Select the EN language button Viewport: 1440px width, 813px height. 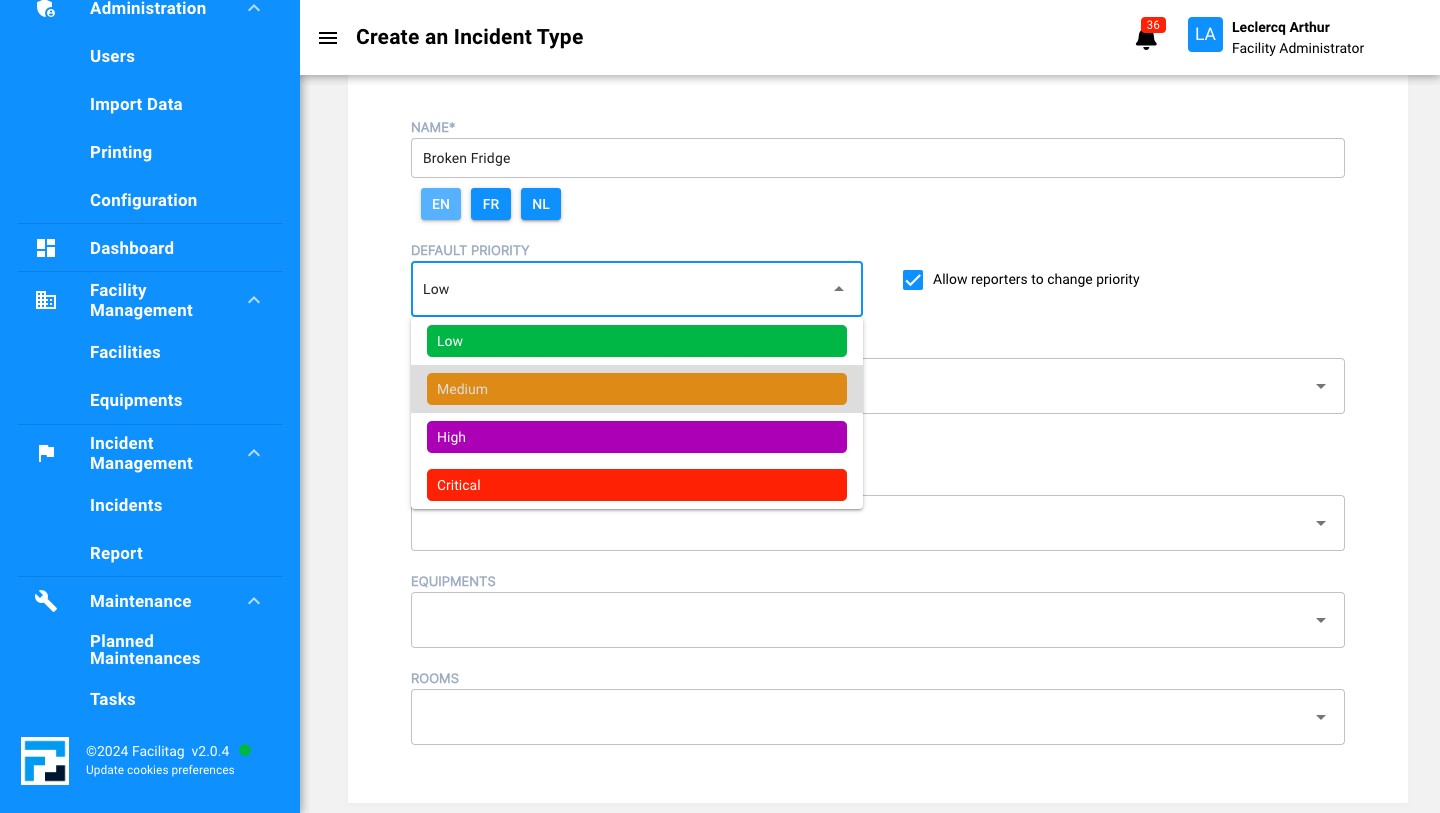(440, 204)
